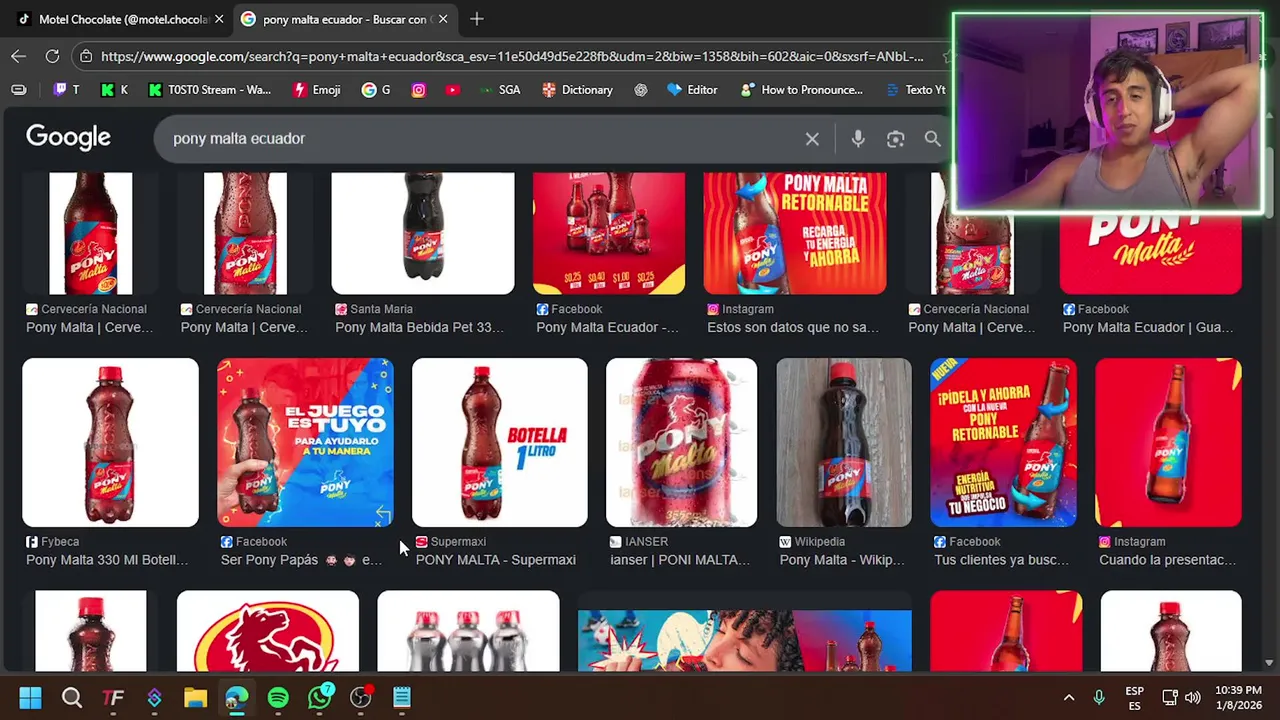Go back to the previous page
This screenshot has width=1280, height=720.
pyautogui.click(x=19, y=56)
